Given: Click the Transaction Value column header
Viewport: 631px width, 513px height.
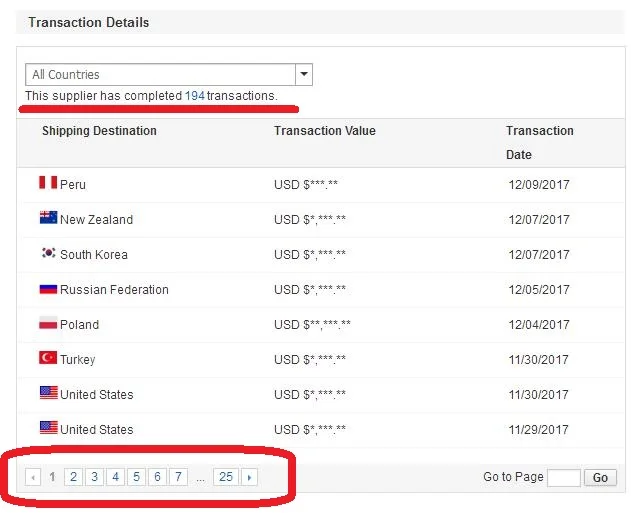Looking at the screenshot, I should (x=325, y=131).
